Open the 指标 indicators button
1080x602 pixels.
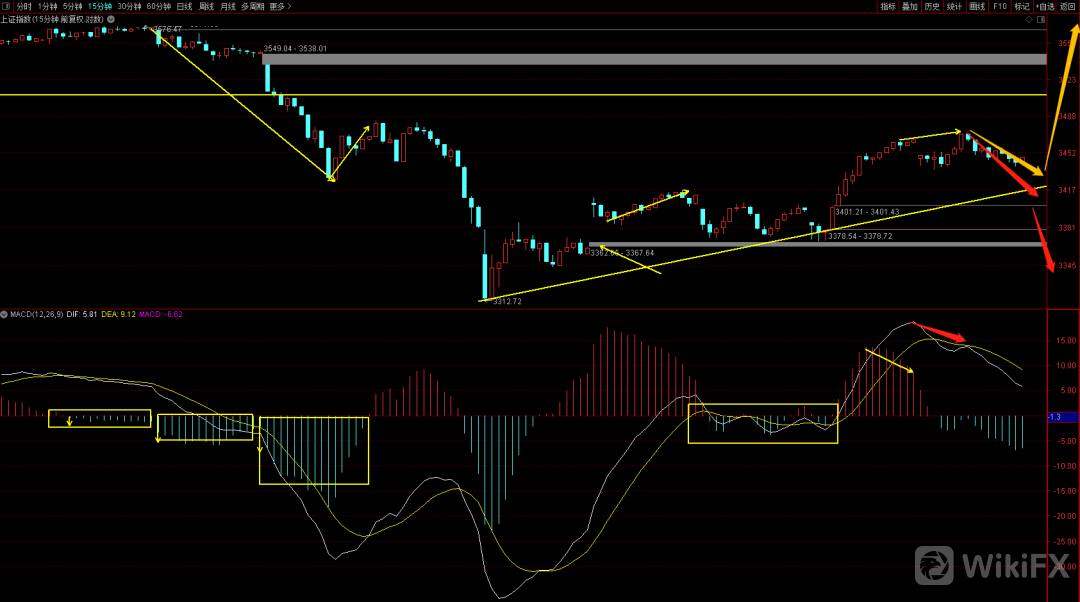[888, 6]
